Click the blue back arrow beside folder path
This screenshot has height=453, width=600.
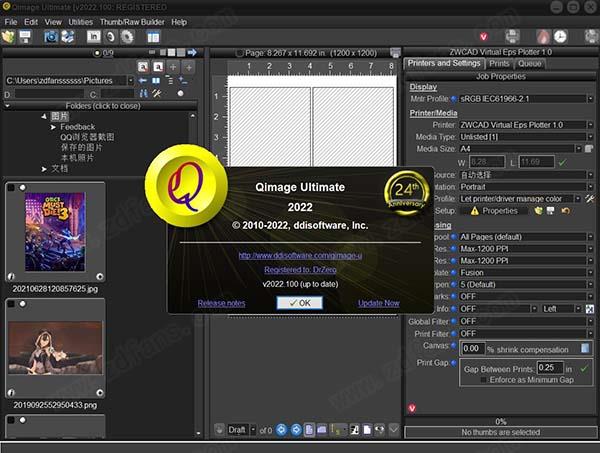pos(143,81)
